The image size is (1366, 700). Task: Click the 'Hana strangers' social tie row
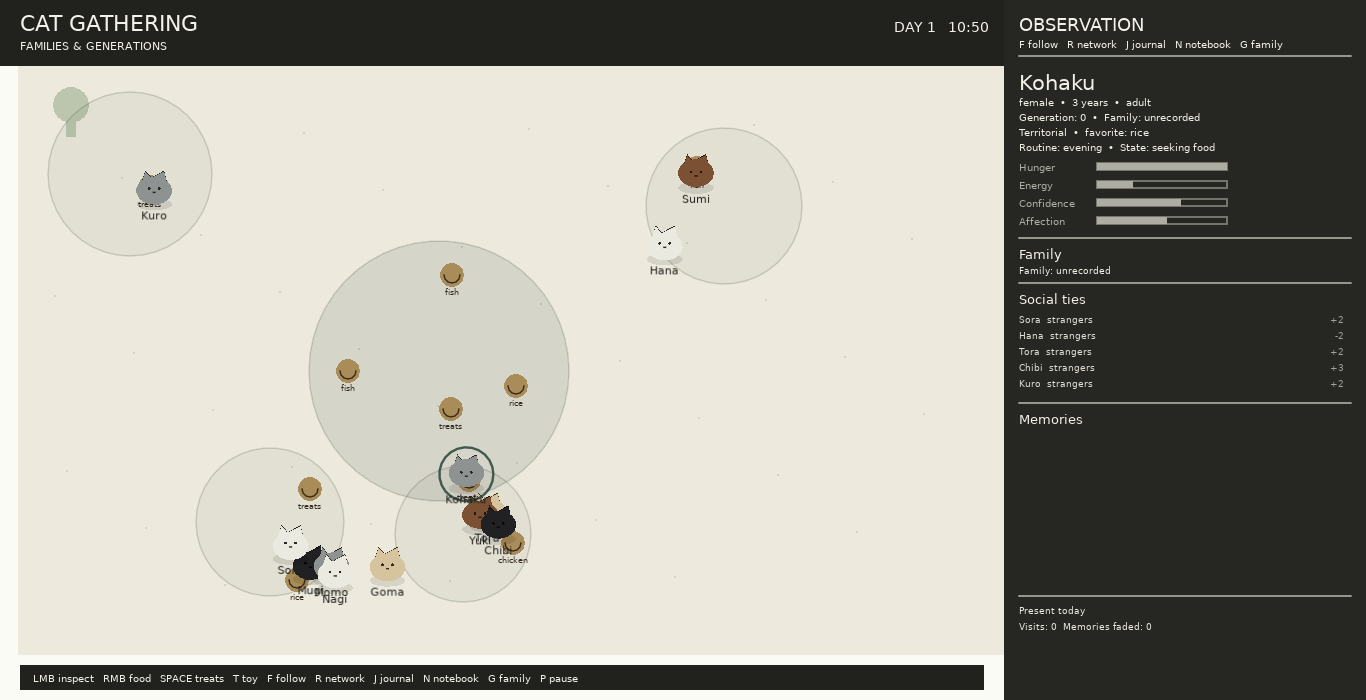click(x=1181, y=336)
